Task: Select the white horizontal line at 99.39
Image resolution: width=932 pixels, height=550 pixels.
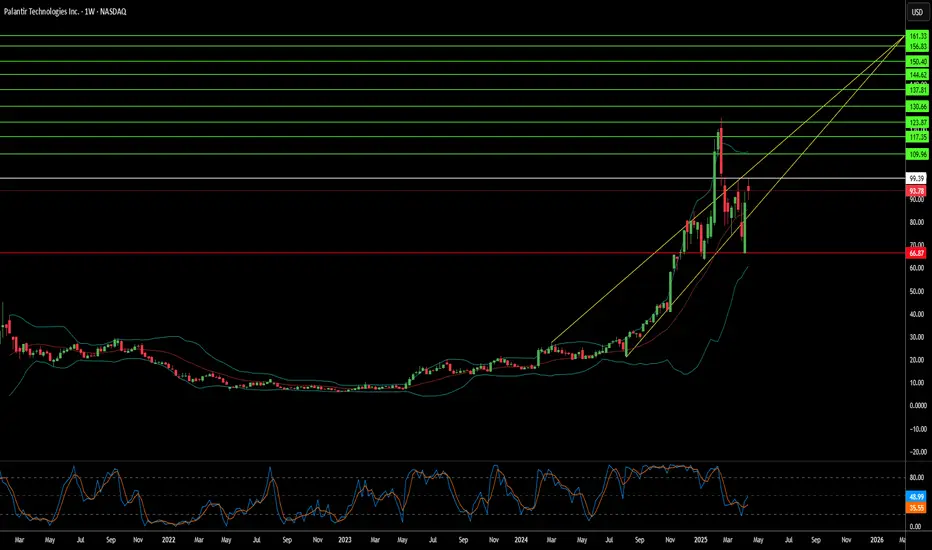Action: tap(452, 178)
